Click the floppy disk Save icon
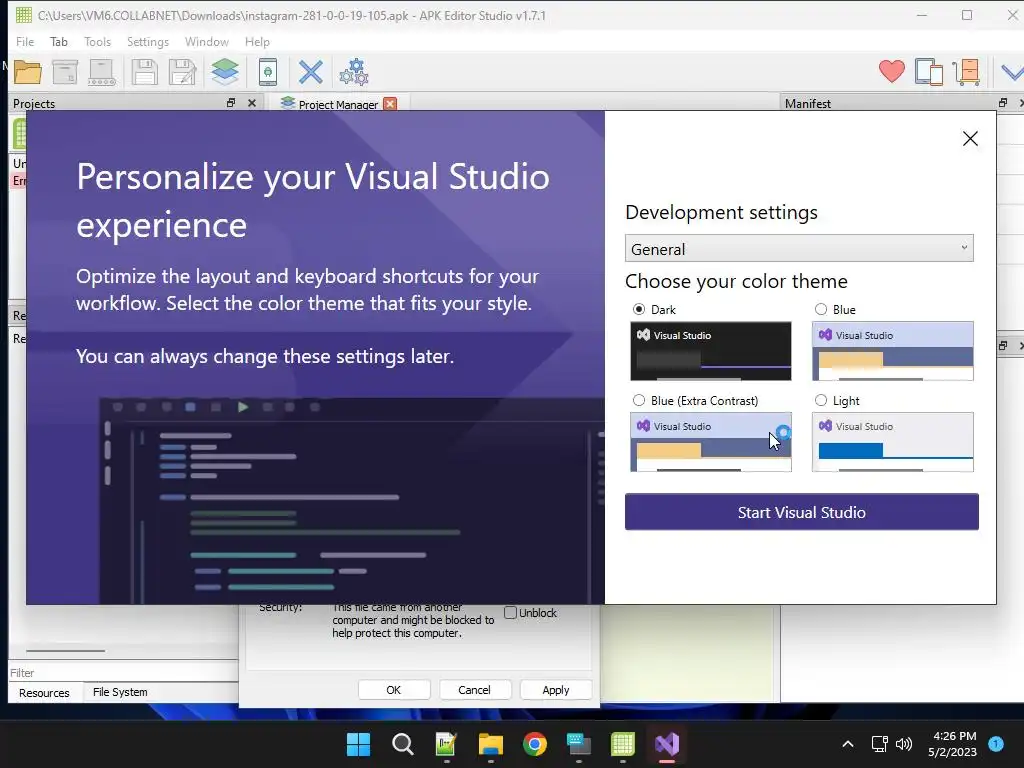This screenshot has width=1024, height=768. [144, 72]
